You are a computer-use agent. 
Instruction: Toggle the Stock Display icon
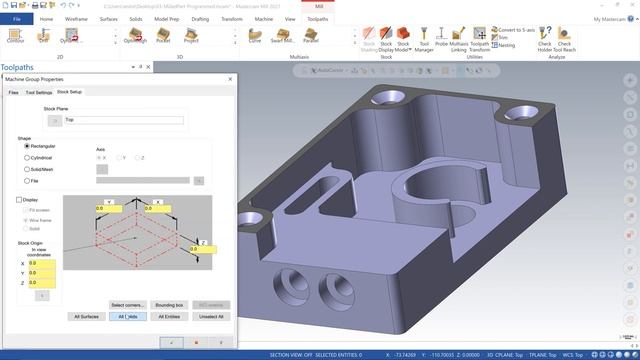(x=386, y=40)
